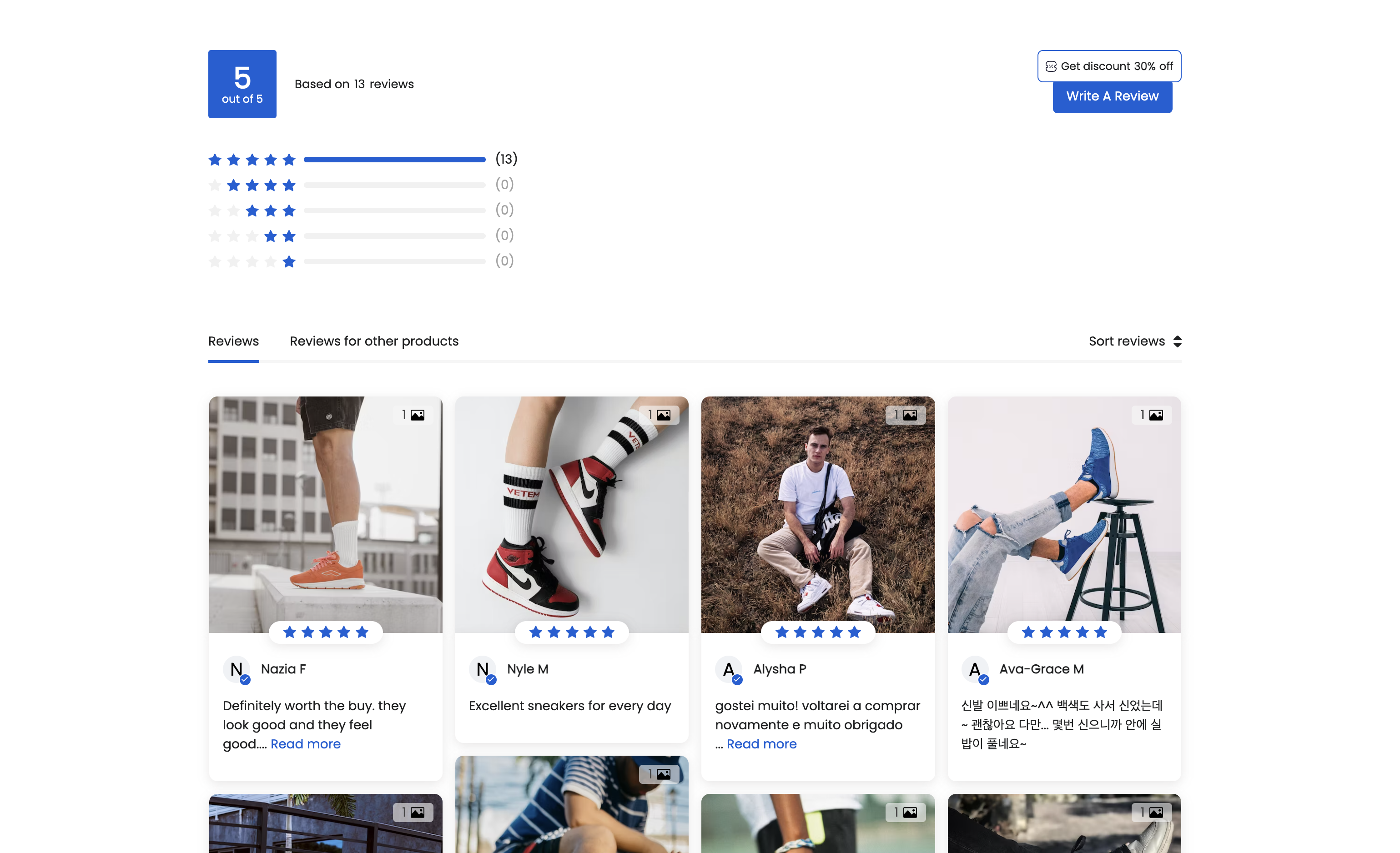Click the reviewer name Nyle M

(528, 669)
